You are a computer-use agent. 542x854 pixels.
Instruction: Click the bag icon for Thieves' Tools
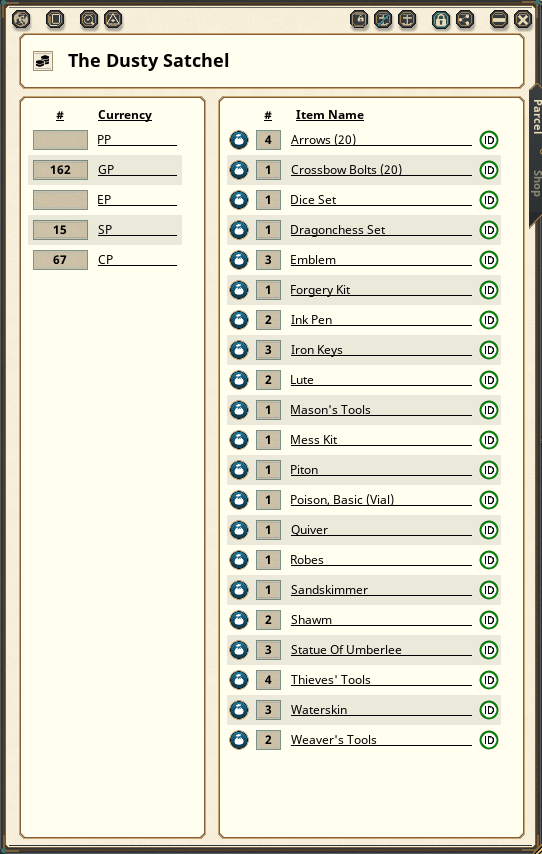(x=239, y=679)
